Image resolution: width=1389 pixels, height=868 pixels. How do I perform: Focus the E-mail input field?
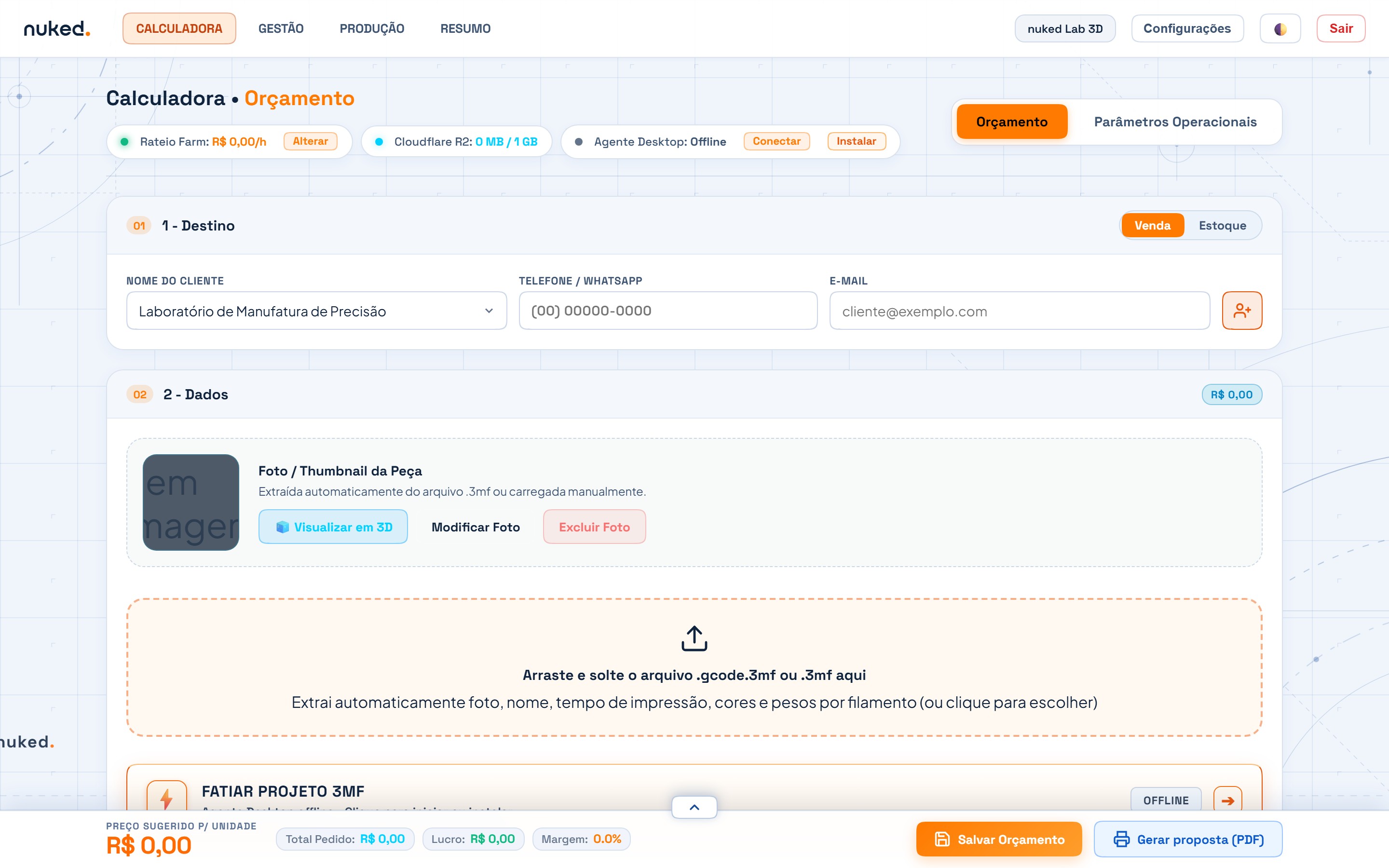point(1020,311)
